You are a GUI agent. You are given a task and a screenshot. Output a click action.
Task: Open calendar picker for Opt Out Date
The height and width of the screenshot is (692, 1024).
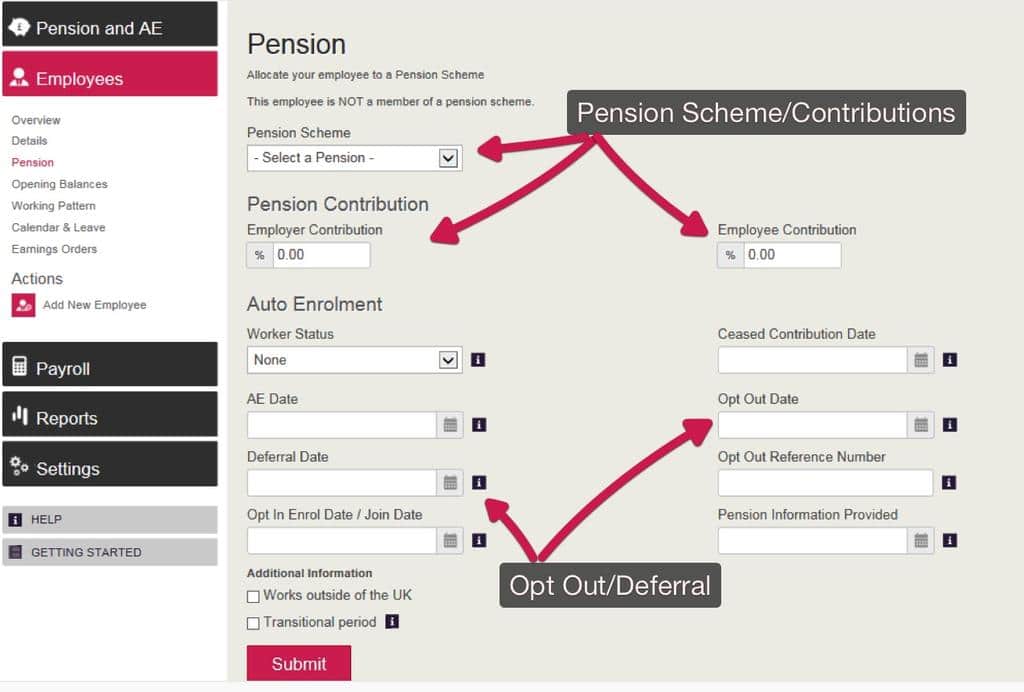coord(921,425)
